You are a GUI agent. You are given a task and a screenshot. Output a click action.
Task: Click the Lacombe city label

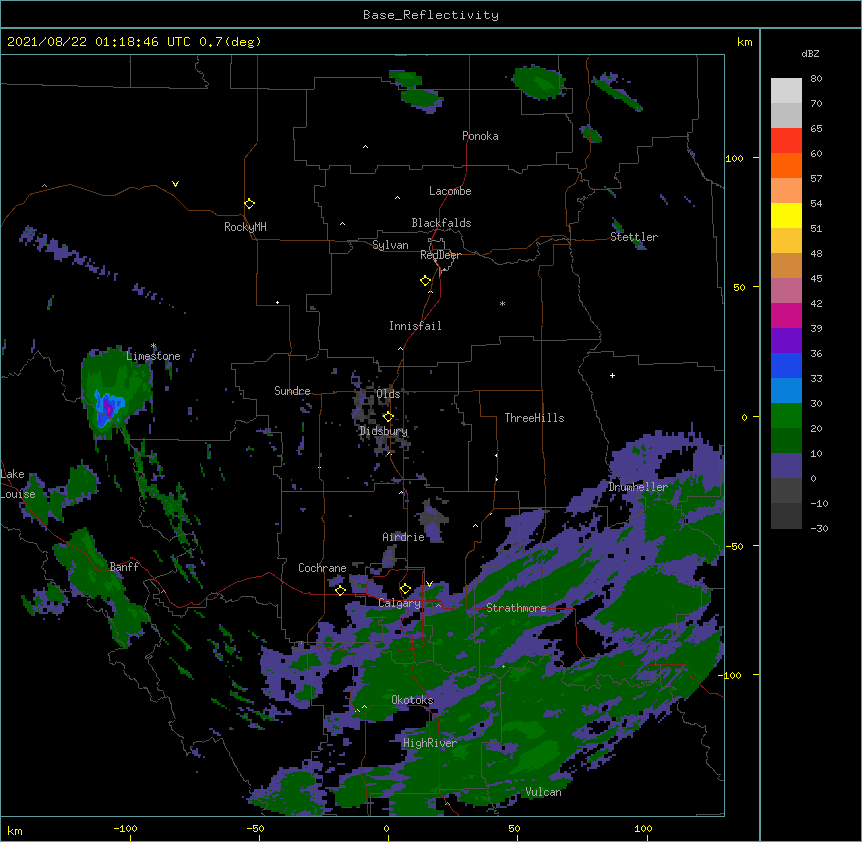pyautogui.click(x=450, y=191)
